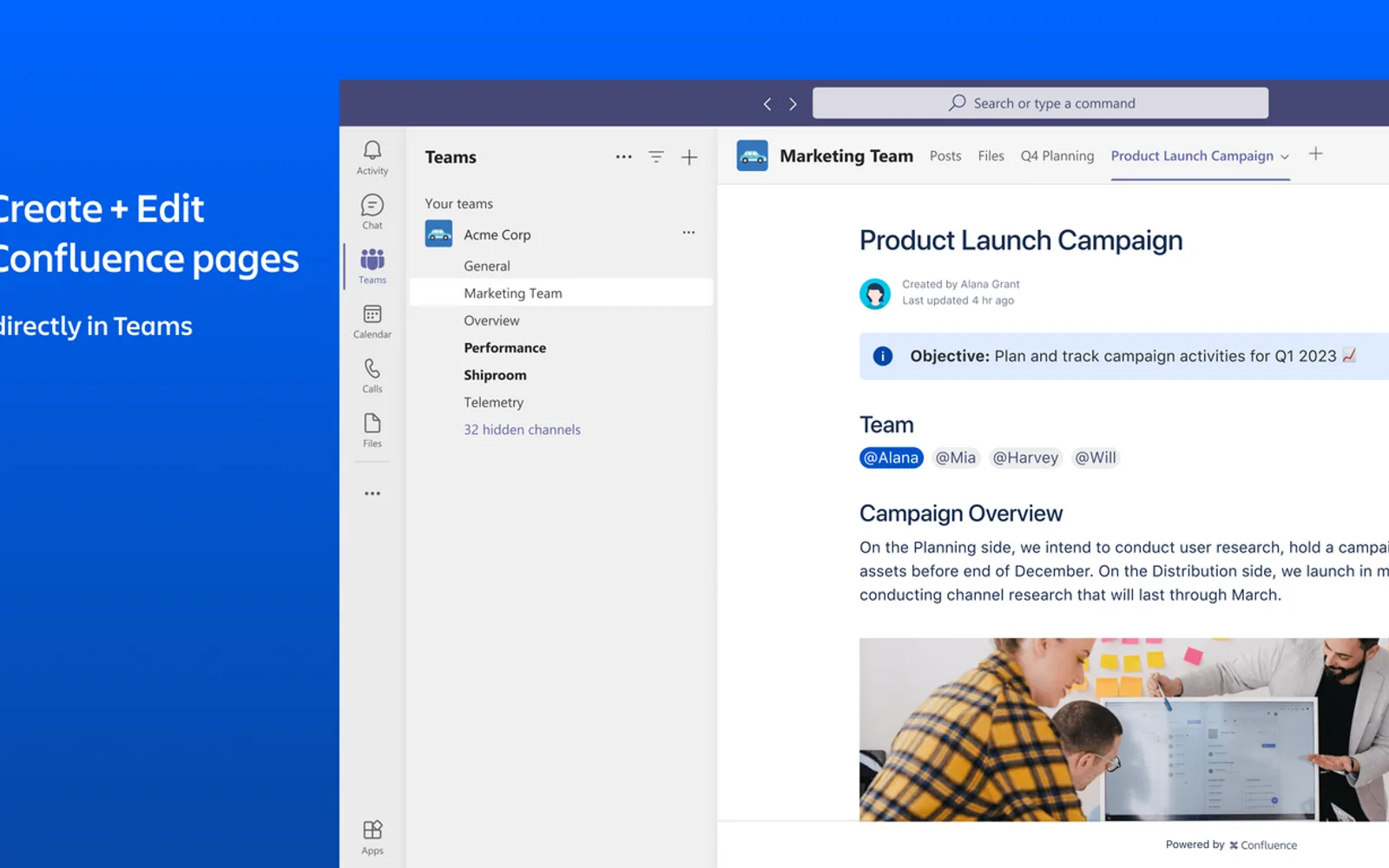The width and height of the screenshot is (1389, 868).
Task: Go back with the left arrow
Action: coord(767,104)
